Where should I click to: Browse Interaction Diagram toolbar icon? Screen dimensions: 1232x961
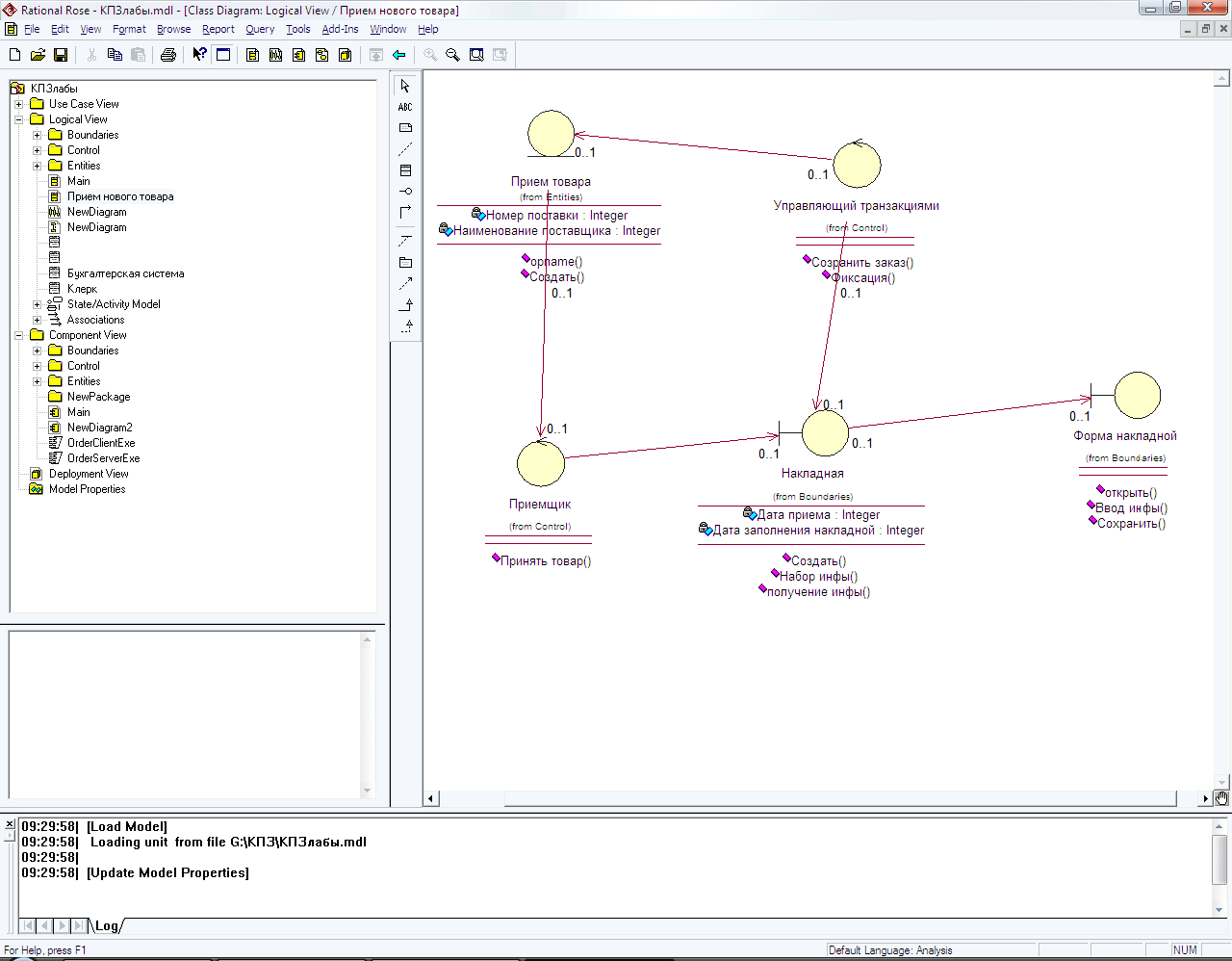(x=275, y=55)
